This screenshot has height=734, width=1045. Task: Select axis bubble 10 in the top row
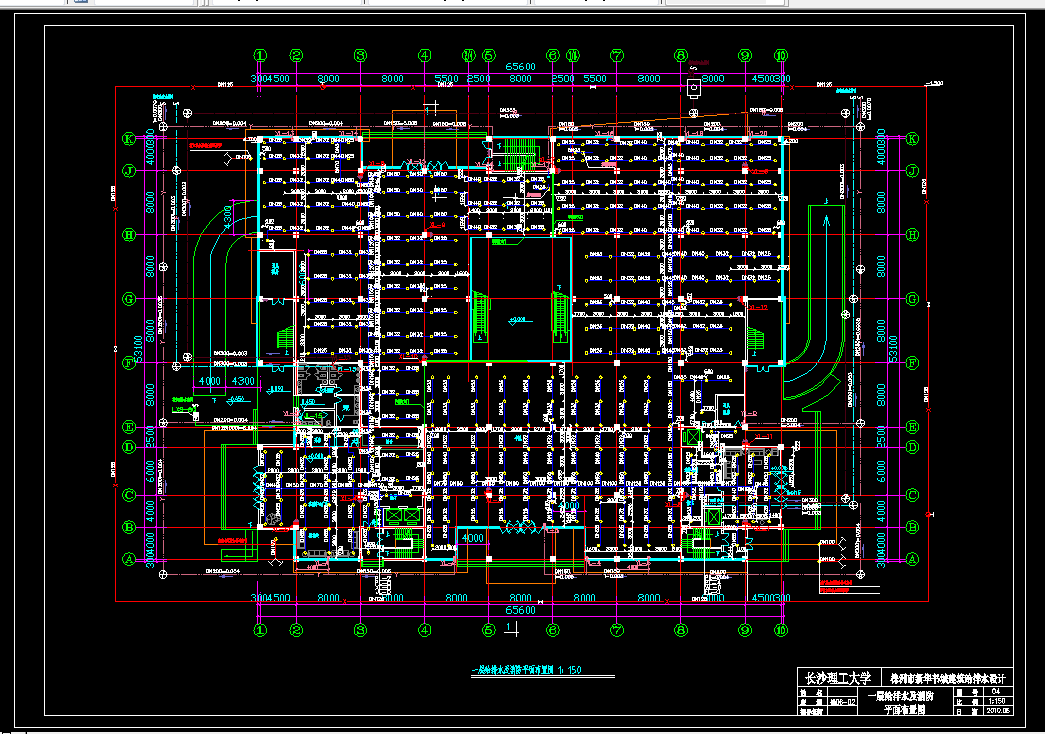point(781,55)
